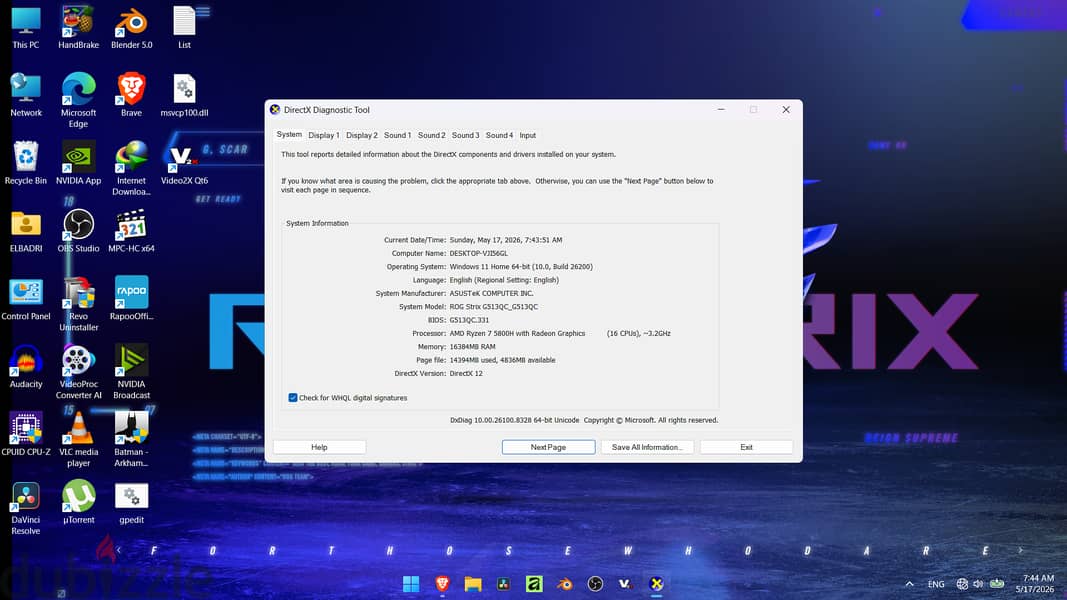This screenshot has height=600, width=1067.
Task: Select the Audacity desktop shortcut
Action: pos(26,367)
